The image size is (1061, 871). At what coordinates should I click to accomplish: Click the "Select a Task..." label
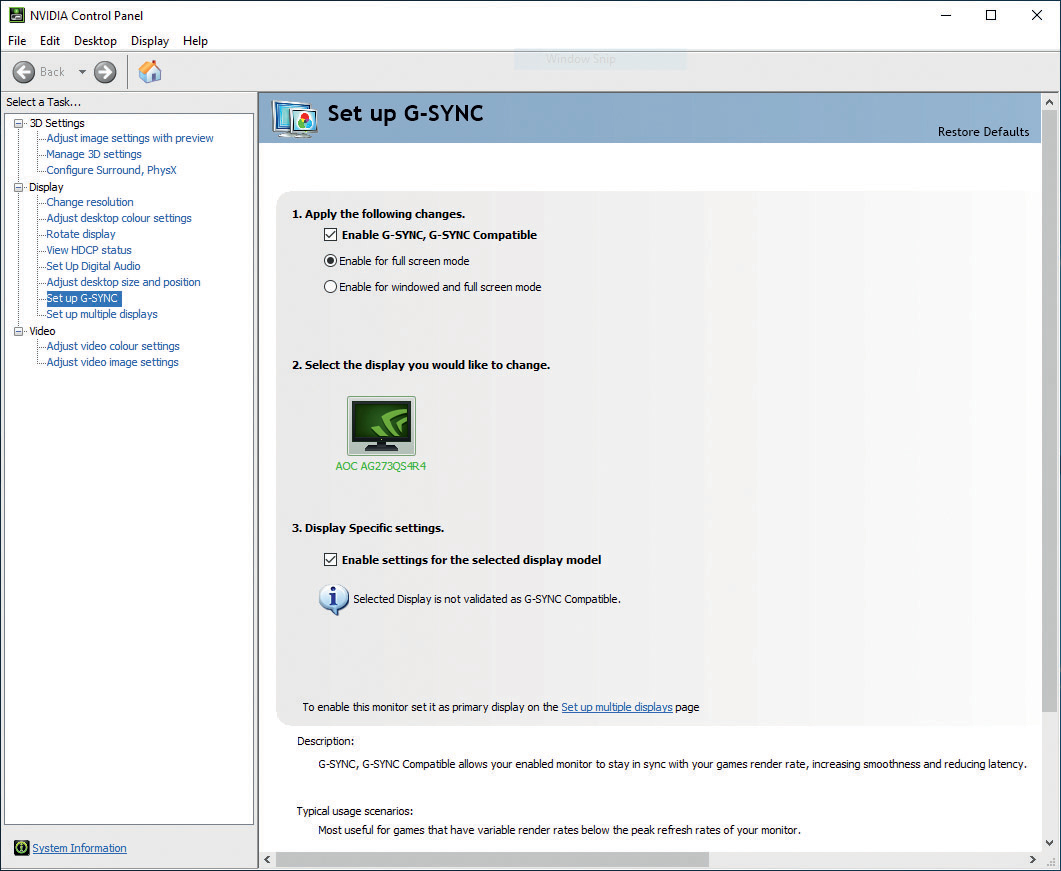pos(43,102)
